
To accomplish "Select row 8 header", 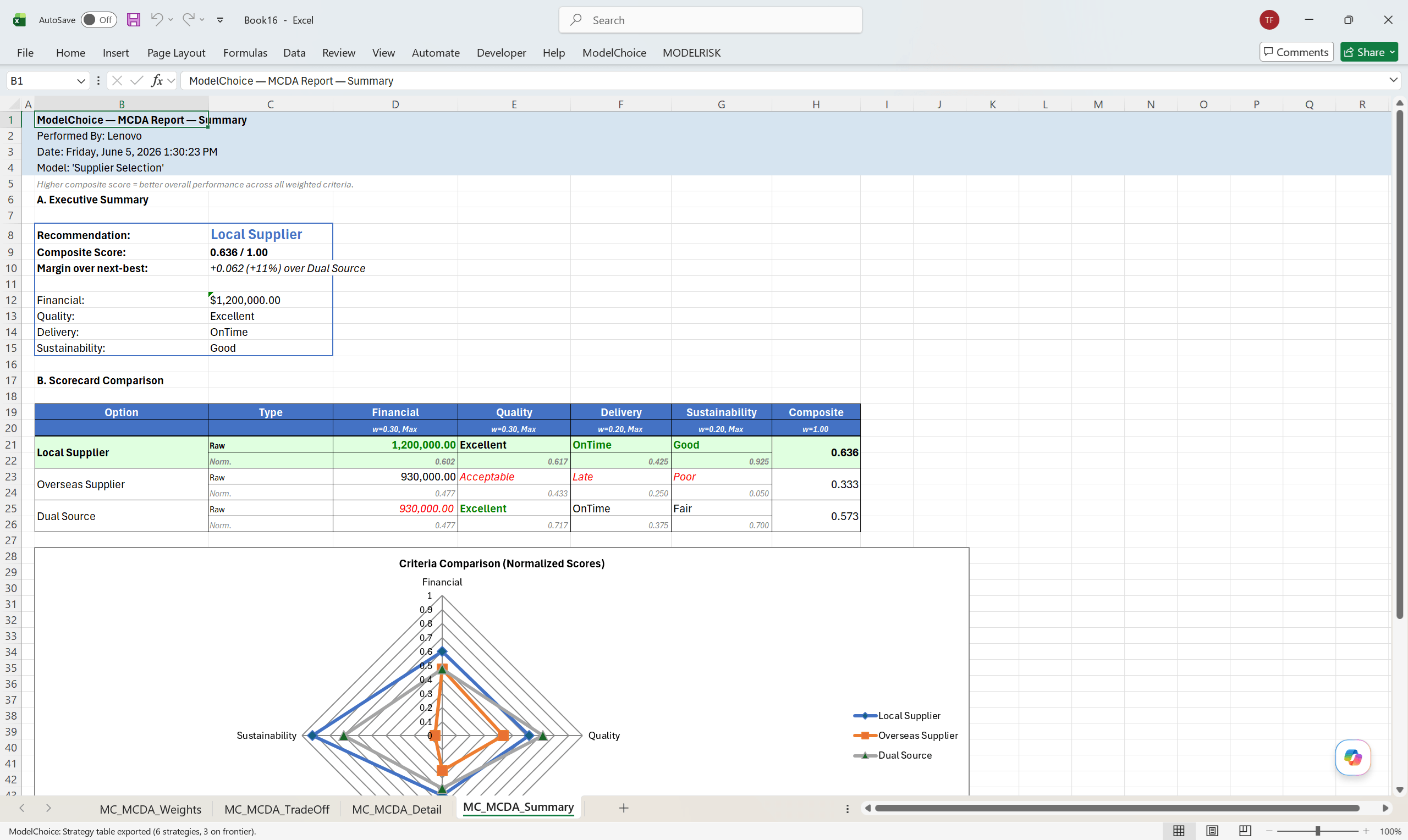I will tap(11, 235).
